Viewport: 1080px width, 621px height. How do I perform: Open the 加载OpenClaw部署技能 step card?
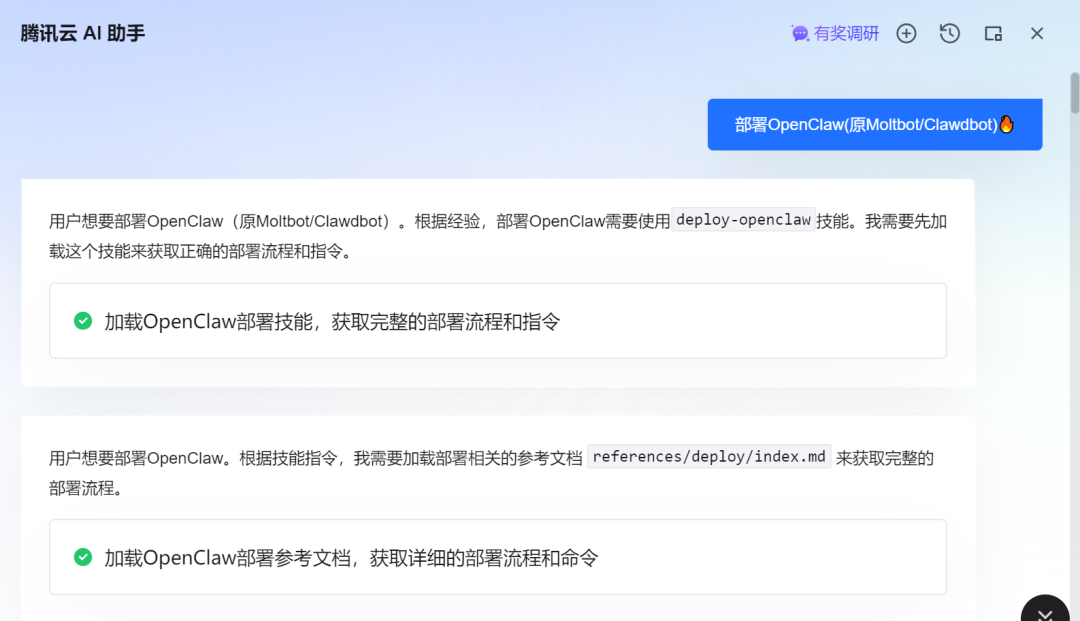[x=498, y=321]
